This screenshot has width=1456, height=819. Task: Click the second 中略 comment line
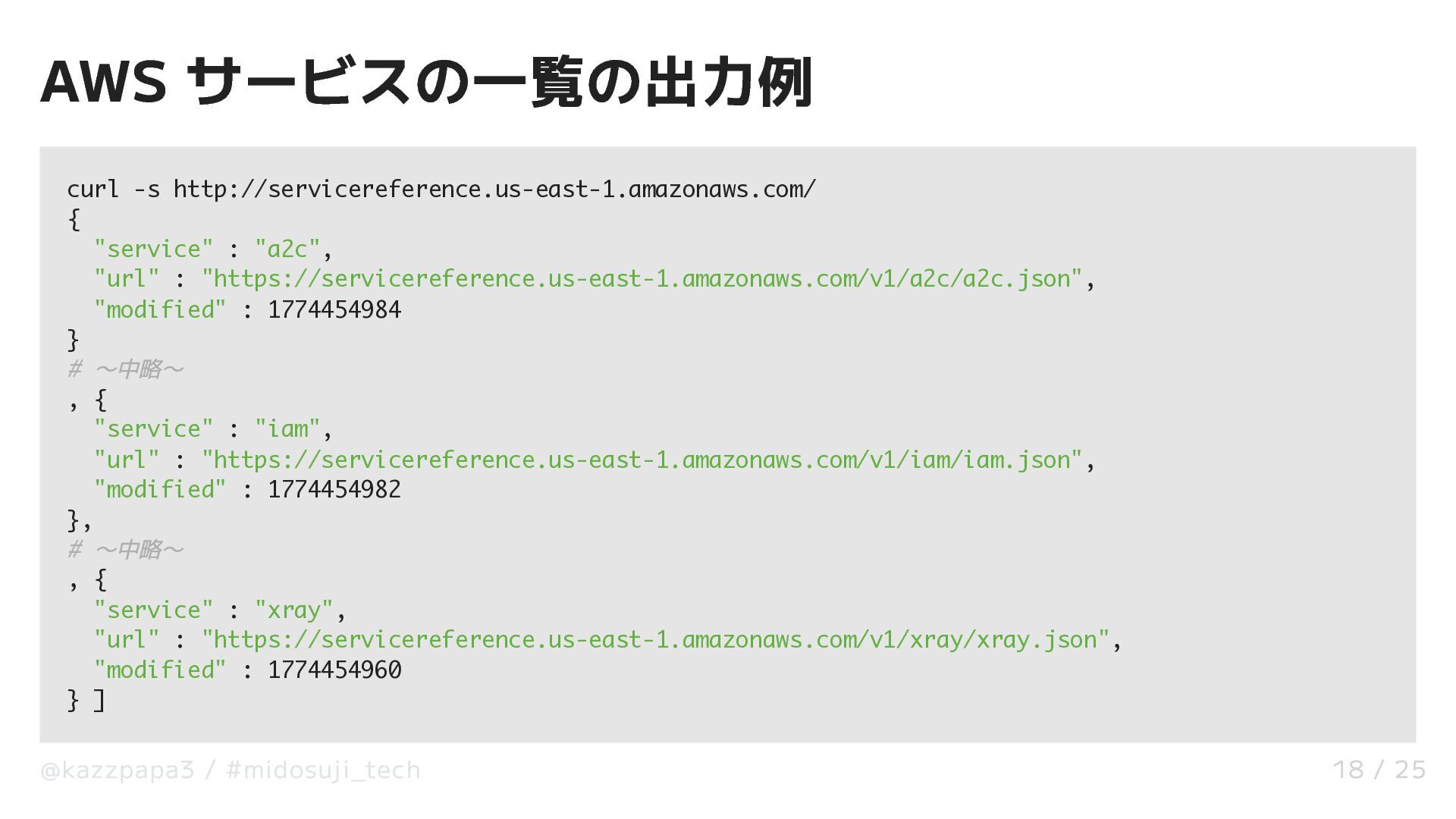tap(126, 550)
